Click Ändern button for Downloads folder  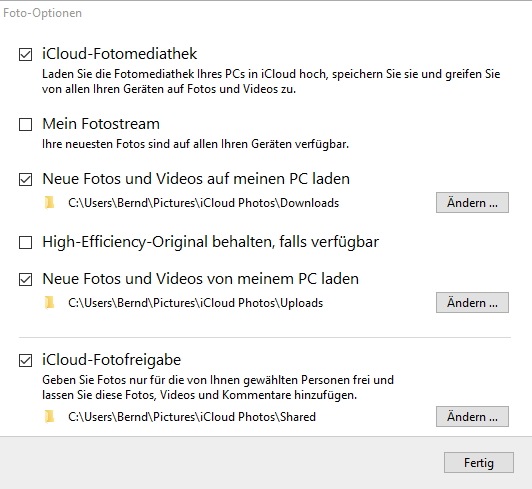point(472,203)
